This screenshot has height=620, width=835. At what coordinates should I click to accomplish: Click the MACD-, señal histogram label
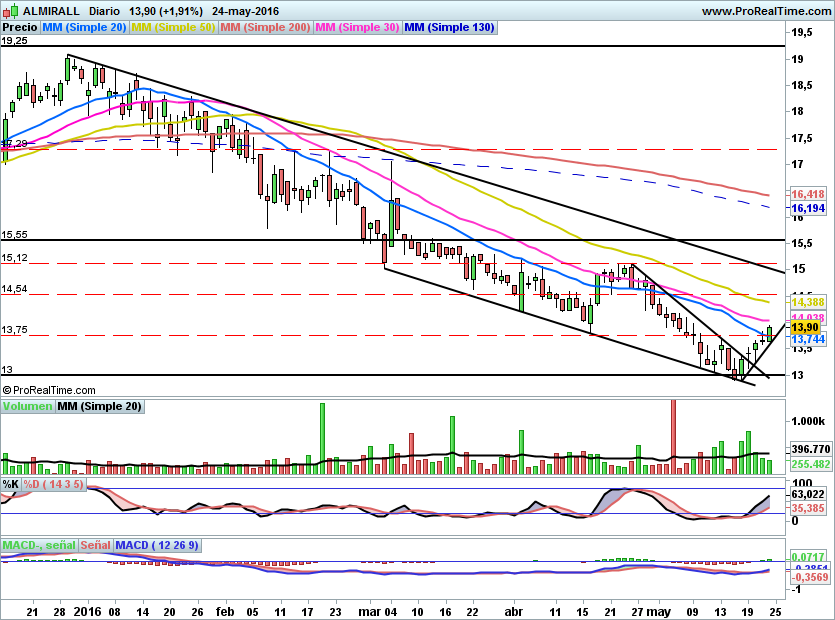point(39,545)
